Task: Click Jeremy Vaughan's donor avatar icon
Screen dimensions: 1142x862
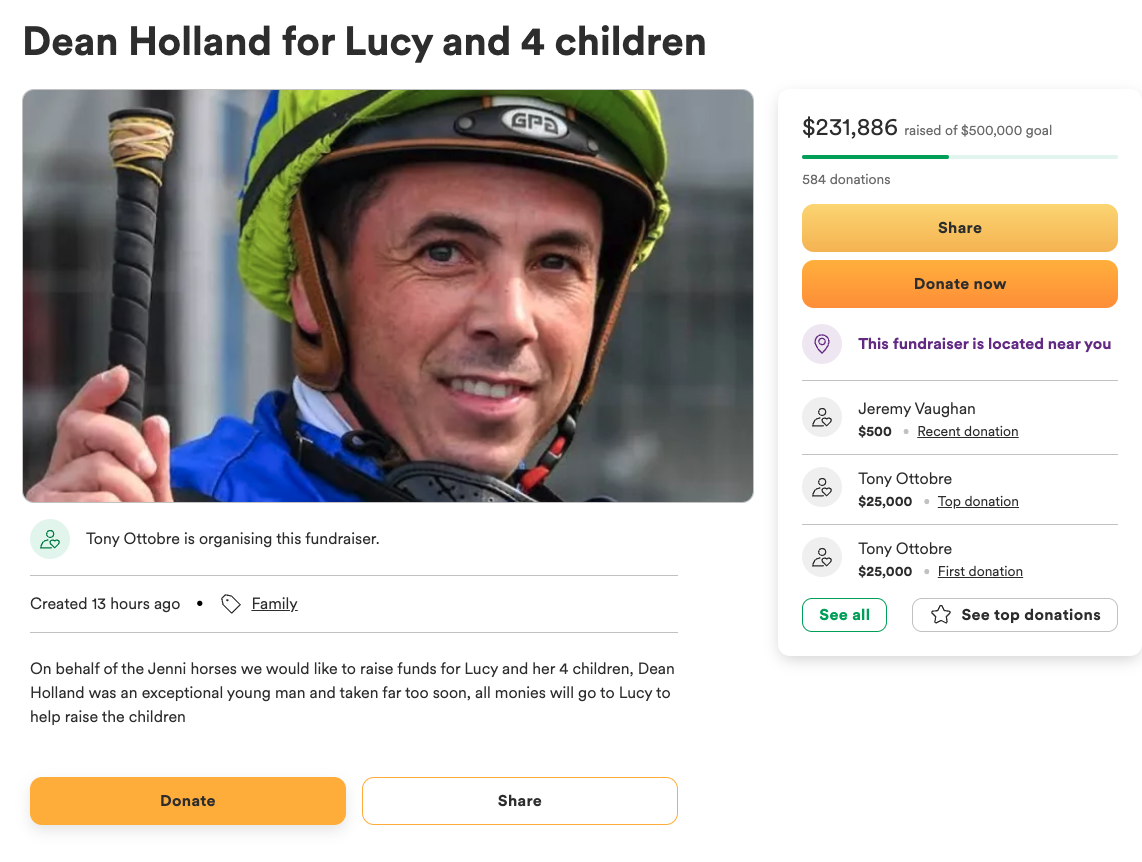Action: pos(822,418)
